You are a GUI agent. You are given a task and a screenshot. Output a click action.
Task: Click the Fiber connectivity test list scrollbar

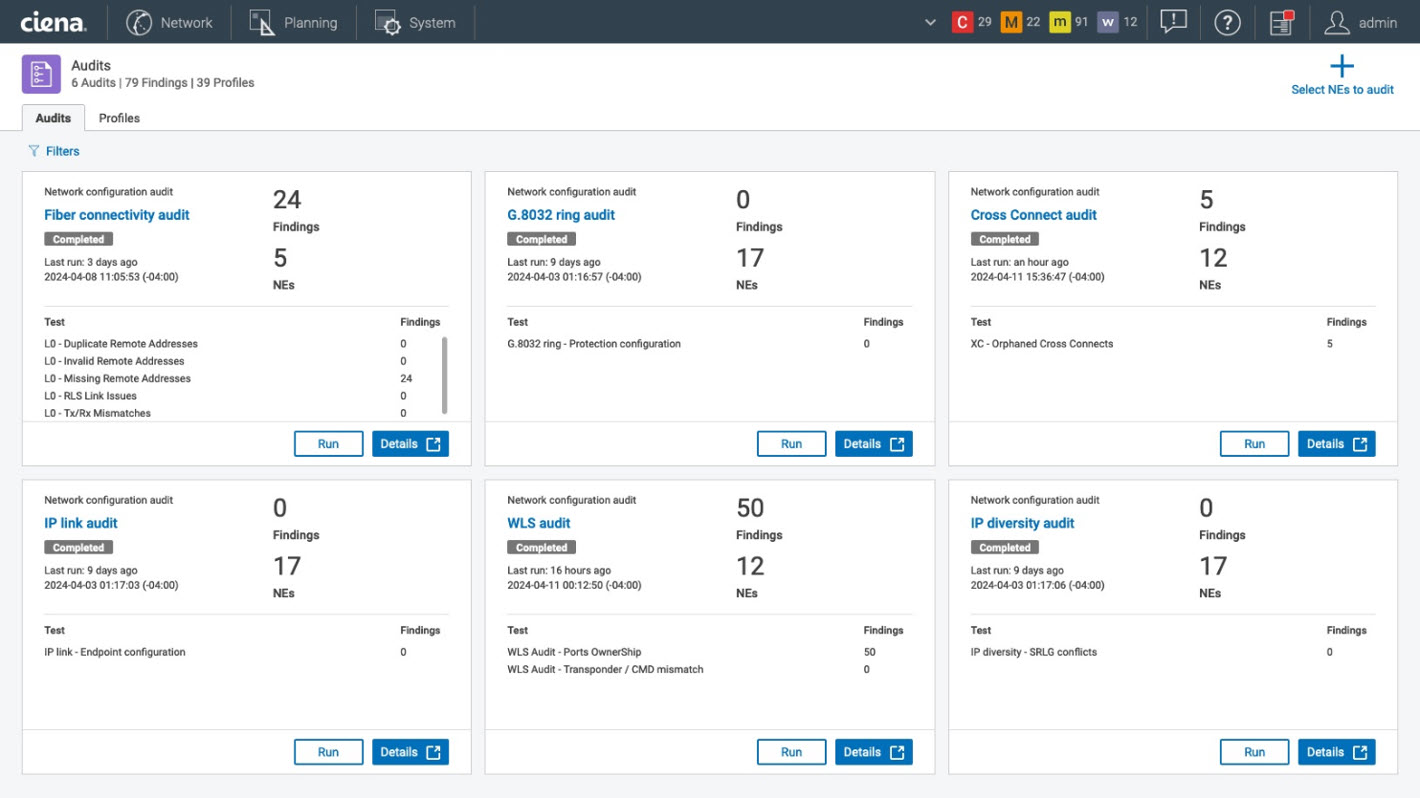444,375
